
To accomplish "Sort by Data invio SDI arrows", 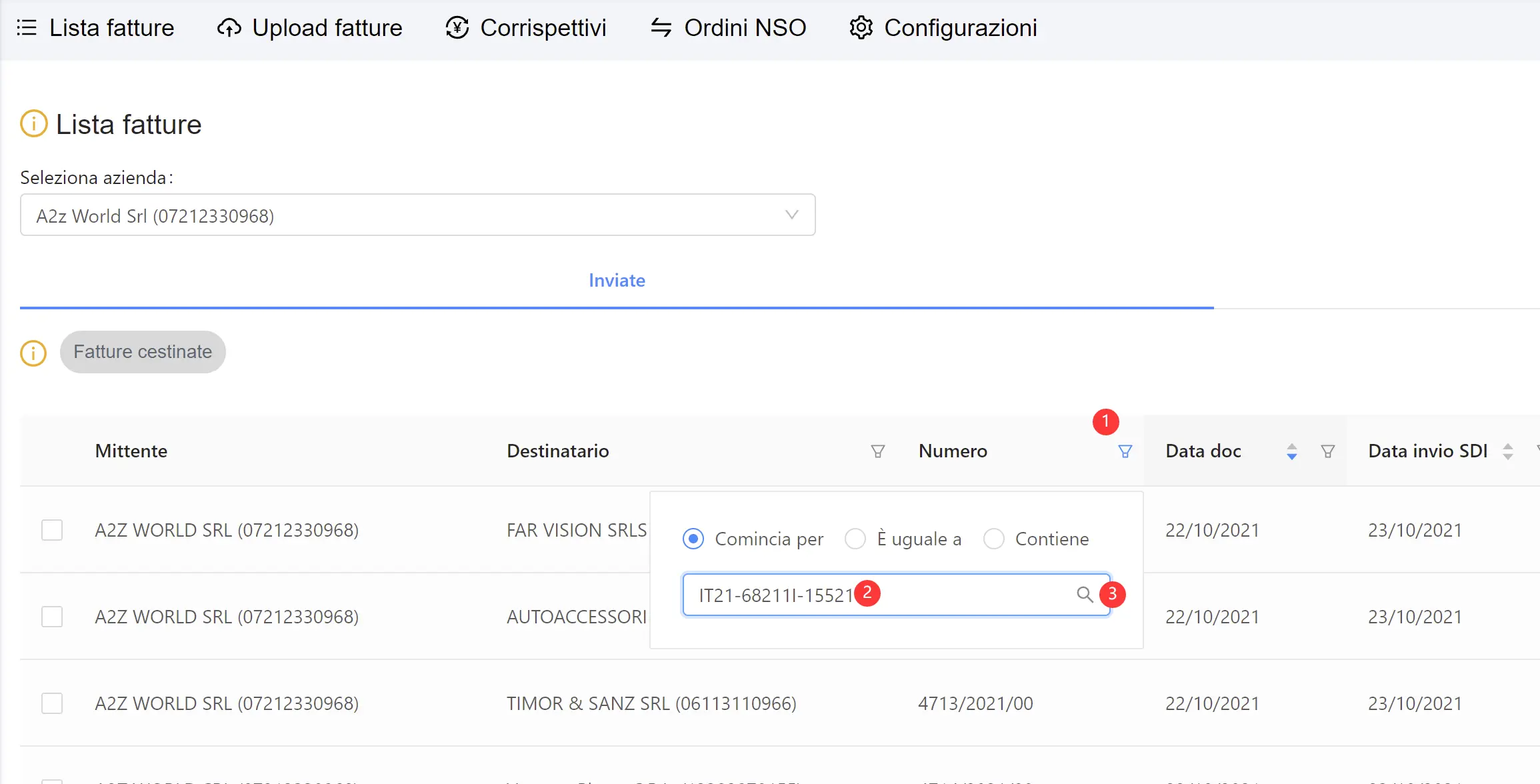I will [x=1507, y=451].
